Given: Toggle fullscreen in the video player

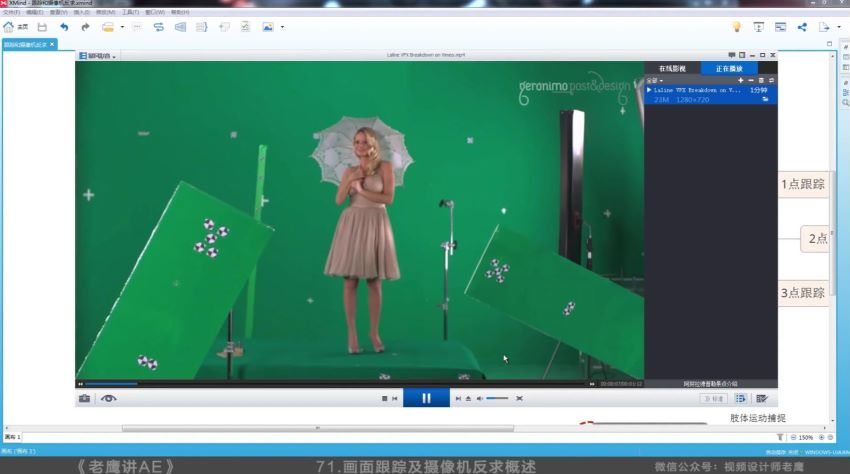Looking at the screenshot, I should point(519,398).
